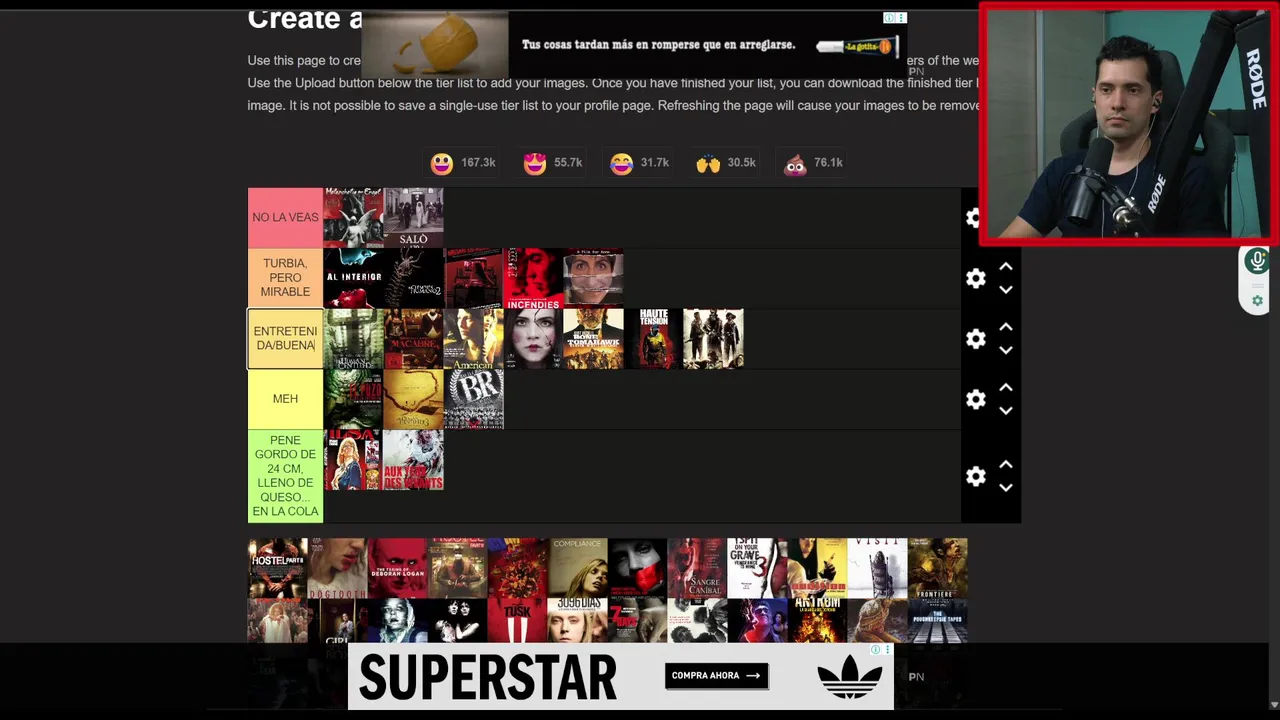Move ENTRETENIDA/BUENA tier down
Viewport: 1280px width, 720px height.
[x=1006, y=350]
